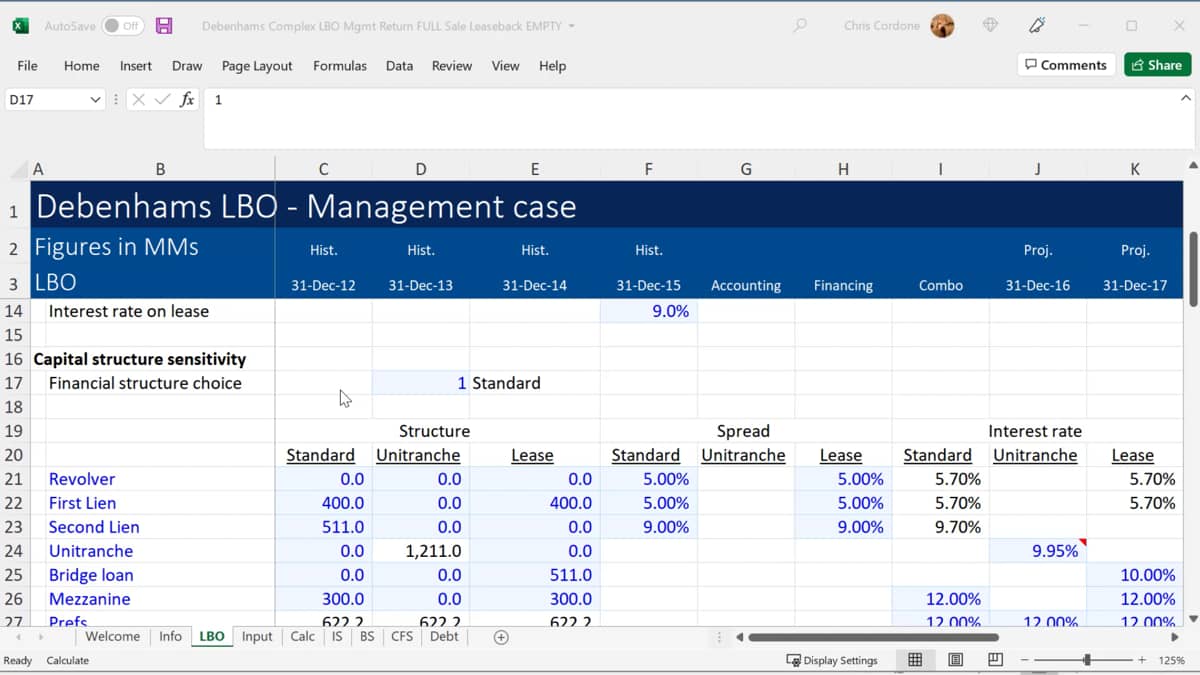Click the Bridge loan 511.0 cell

pos(535,575)
